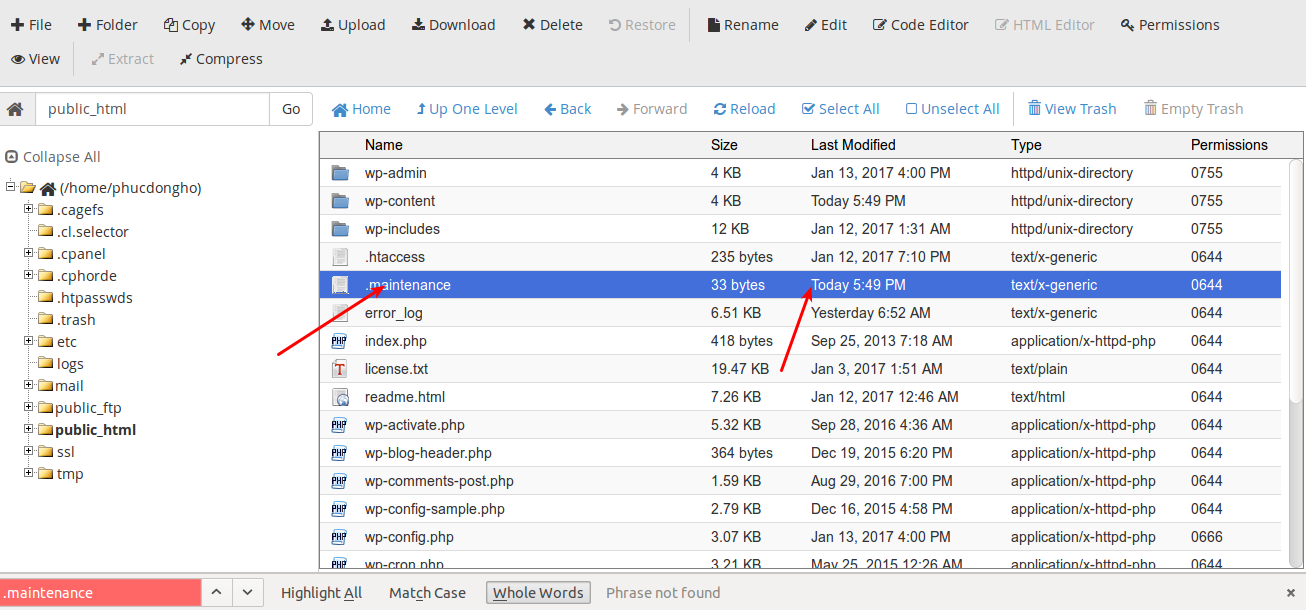The image size is (1306, 610).
Task: Click the Go button
Action: coord(291,109)
